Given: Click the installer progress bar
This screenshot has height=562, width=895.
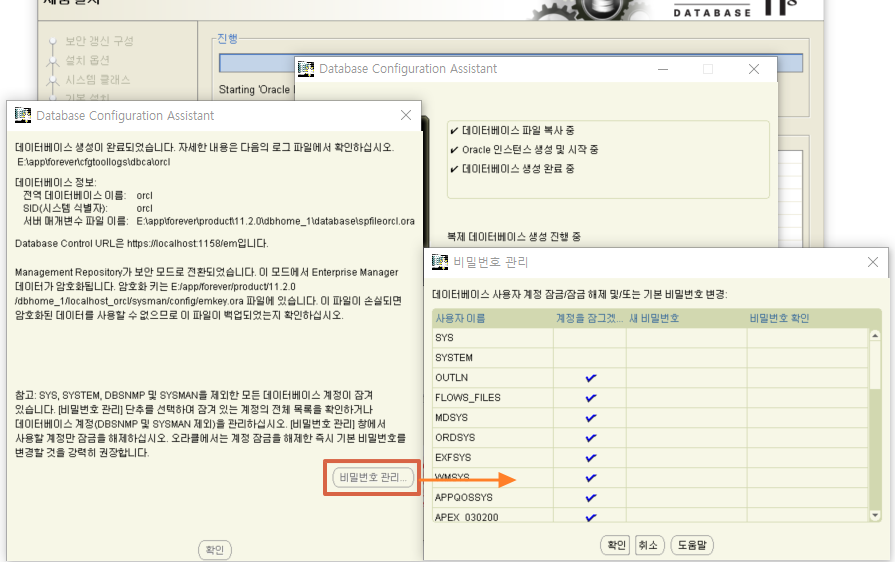Looking at the screenshot, I should pyautogui.click(x=511, y=63).
